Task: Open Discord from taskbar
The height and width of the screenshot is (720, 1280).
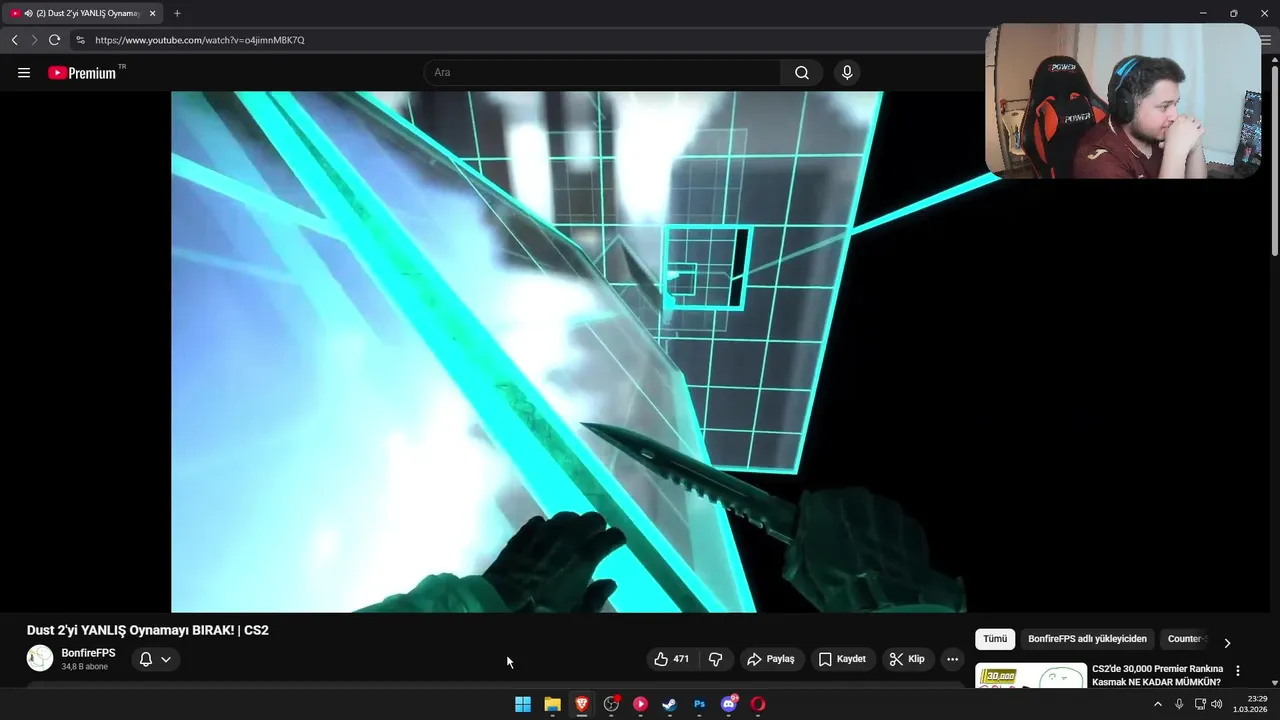Action: point(729,704)
